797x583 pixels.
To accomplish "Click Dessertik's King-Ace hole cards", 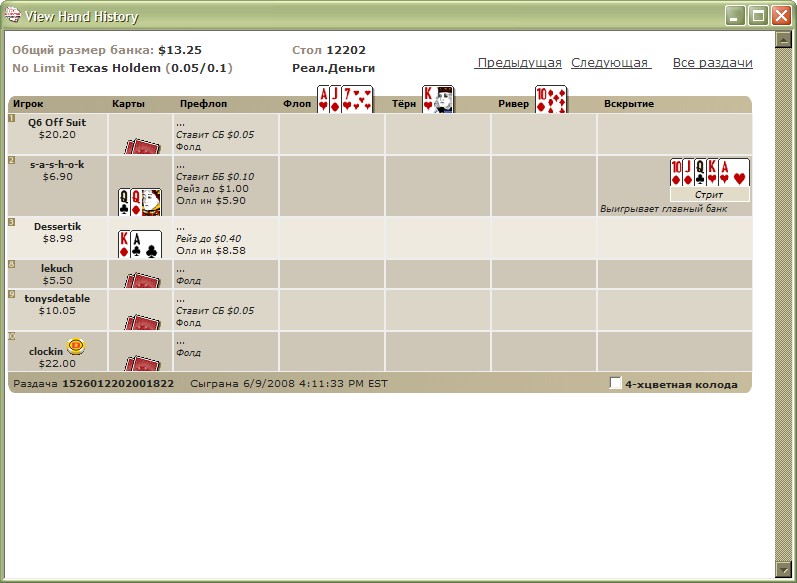I will point(140,244).
